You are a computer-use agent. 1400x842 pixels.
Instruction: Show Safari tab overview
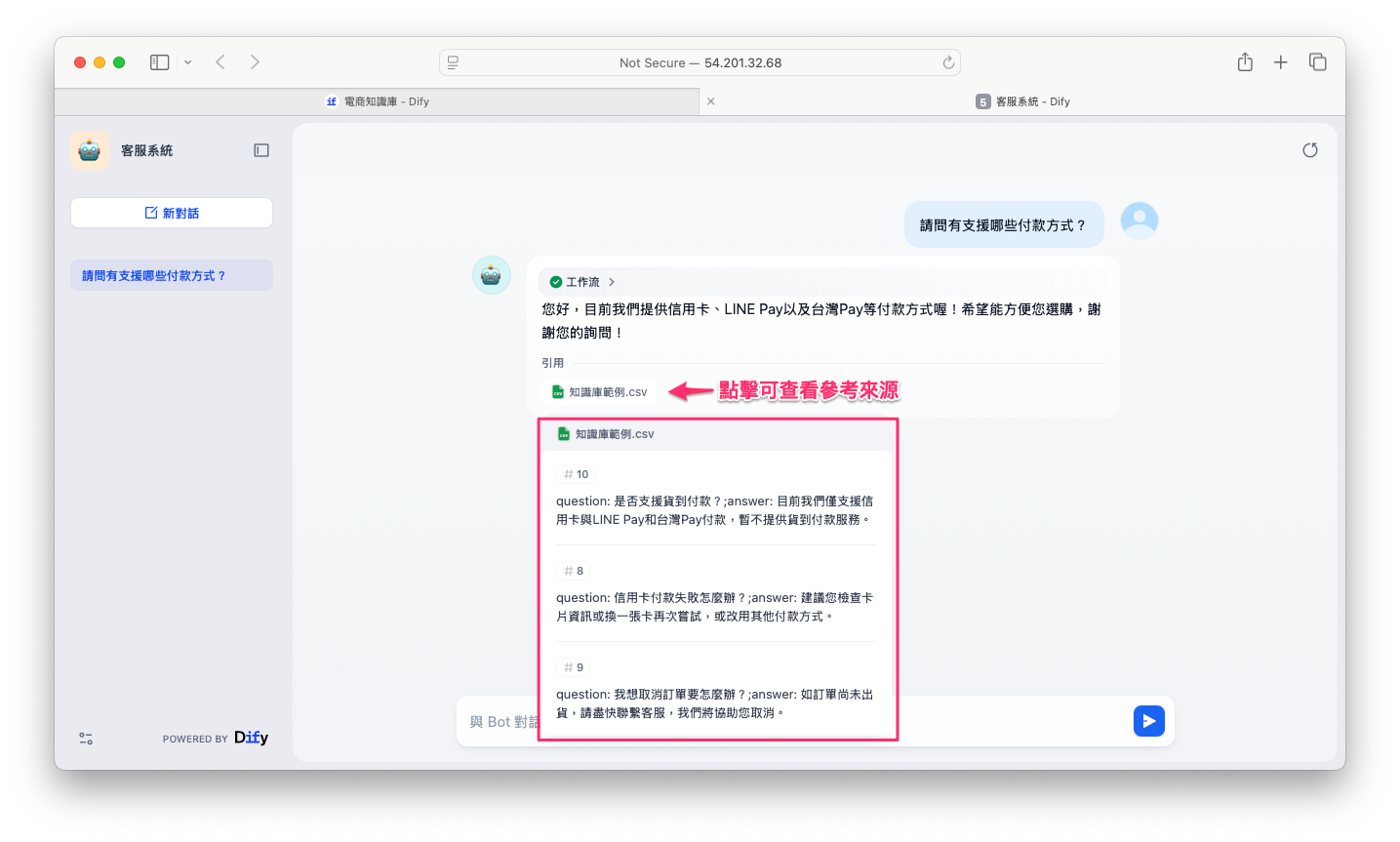(x=1317, y=62)
